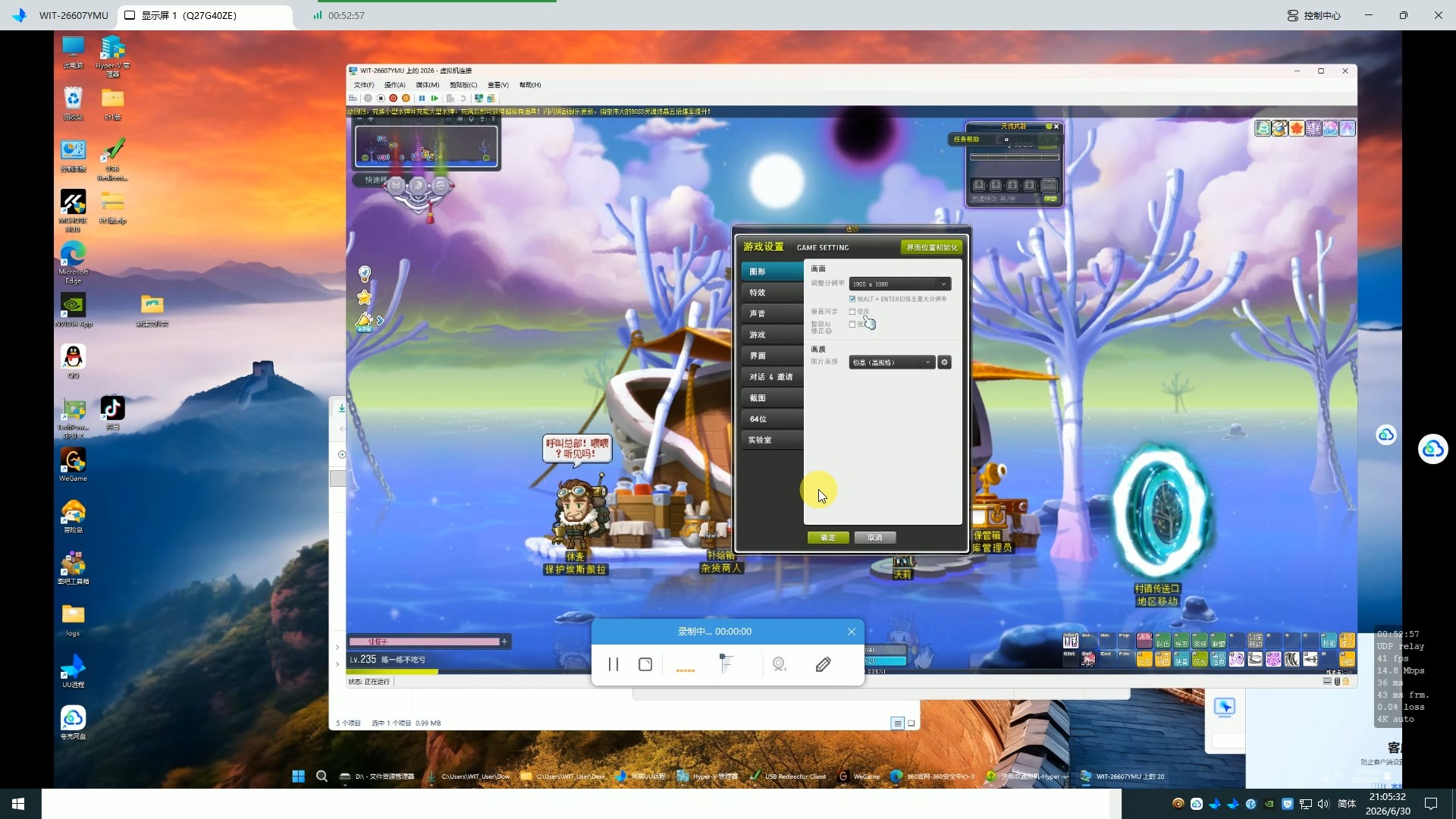Screen dimensions: 1456x819
Task: Launch the QQ desktop shortcut
Action: (x=73, y=361)
